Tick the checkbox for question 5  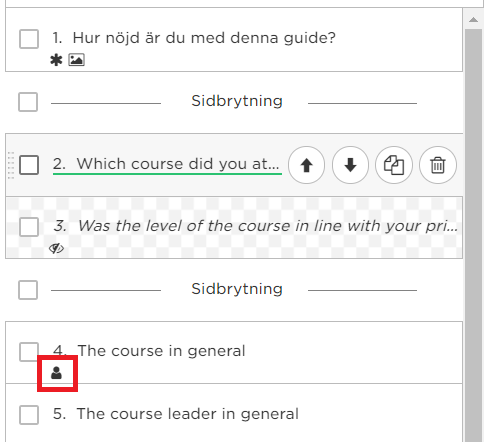tap(29, 415)
